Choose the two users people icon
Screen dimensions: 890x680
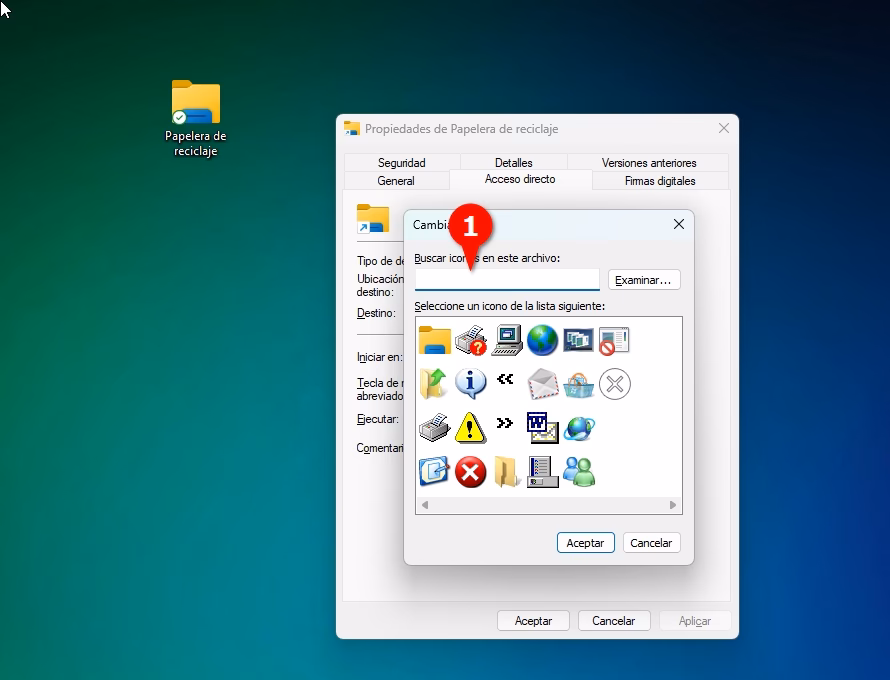point(579,472)
